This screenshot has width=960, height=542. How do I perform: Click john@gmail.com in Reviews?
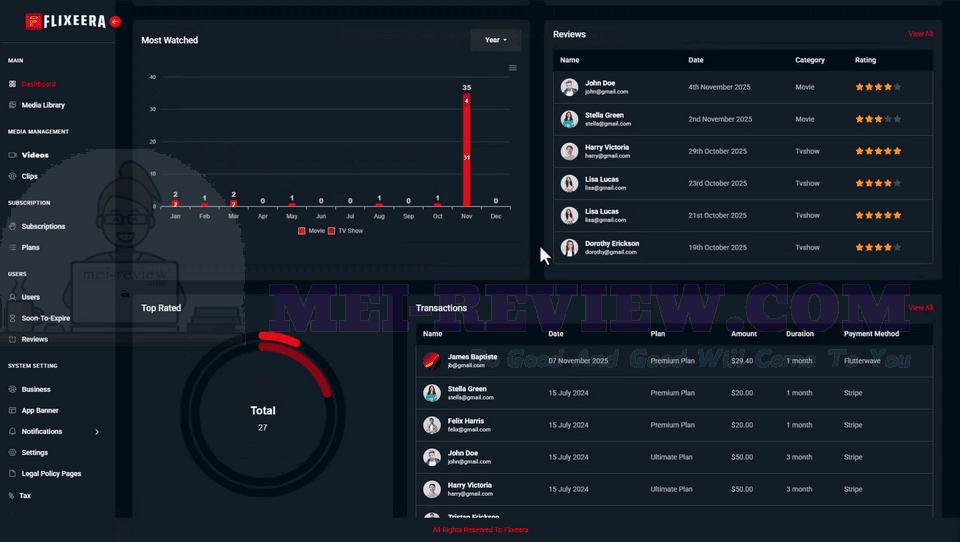tap(606, 92)
